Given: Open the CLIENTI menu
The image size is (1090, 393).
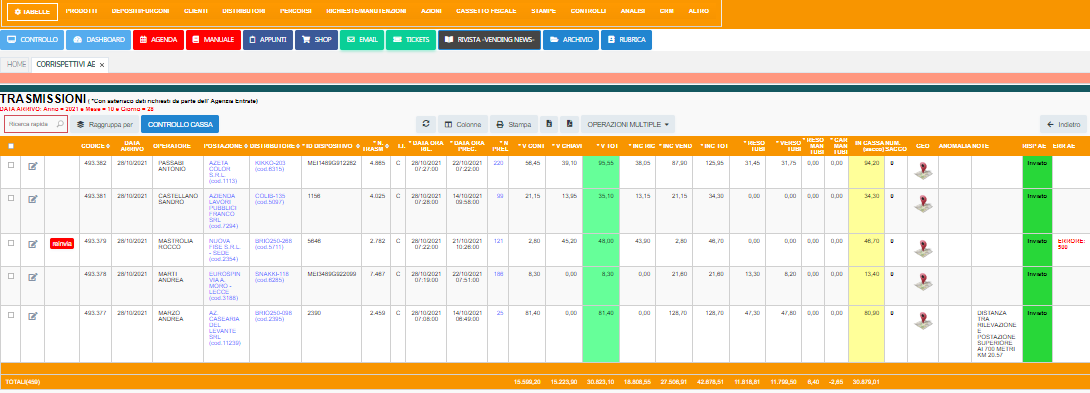Looking at the screenshot, I should pyautogui.click(x=195, y=12).
